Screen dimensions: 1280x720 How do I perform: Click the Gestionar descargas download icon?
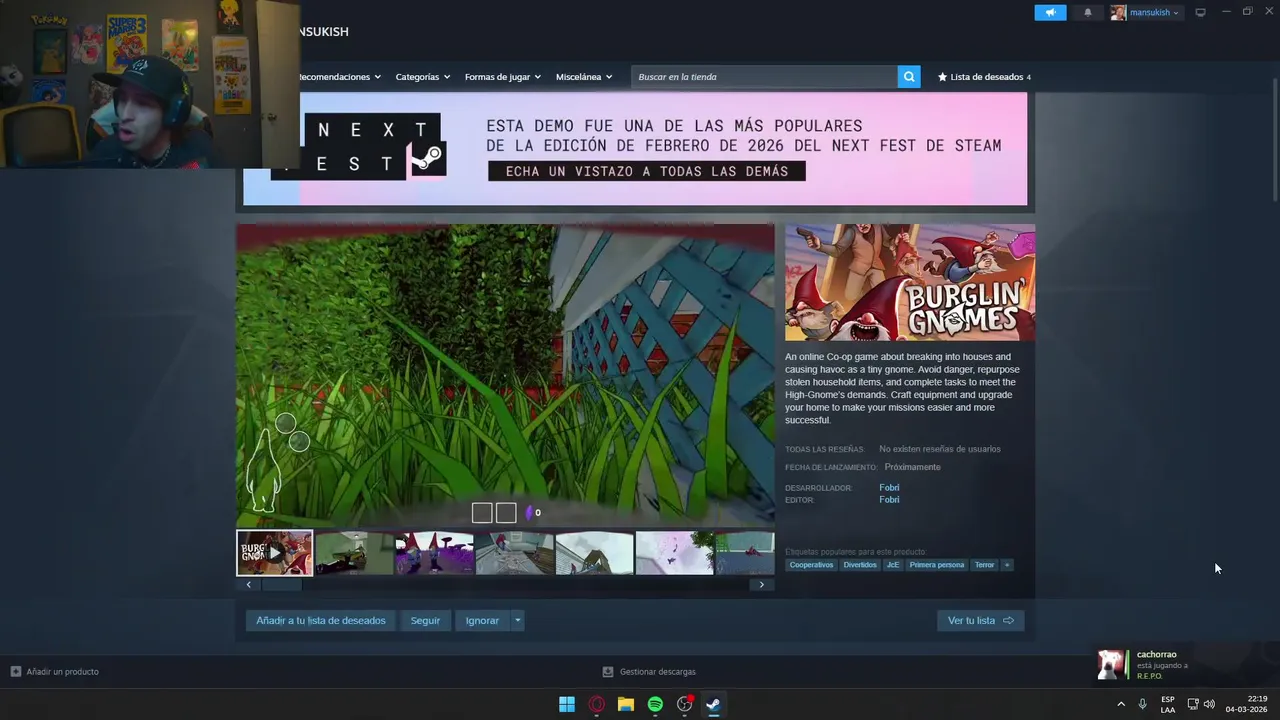tap(607, 671)
